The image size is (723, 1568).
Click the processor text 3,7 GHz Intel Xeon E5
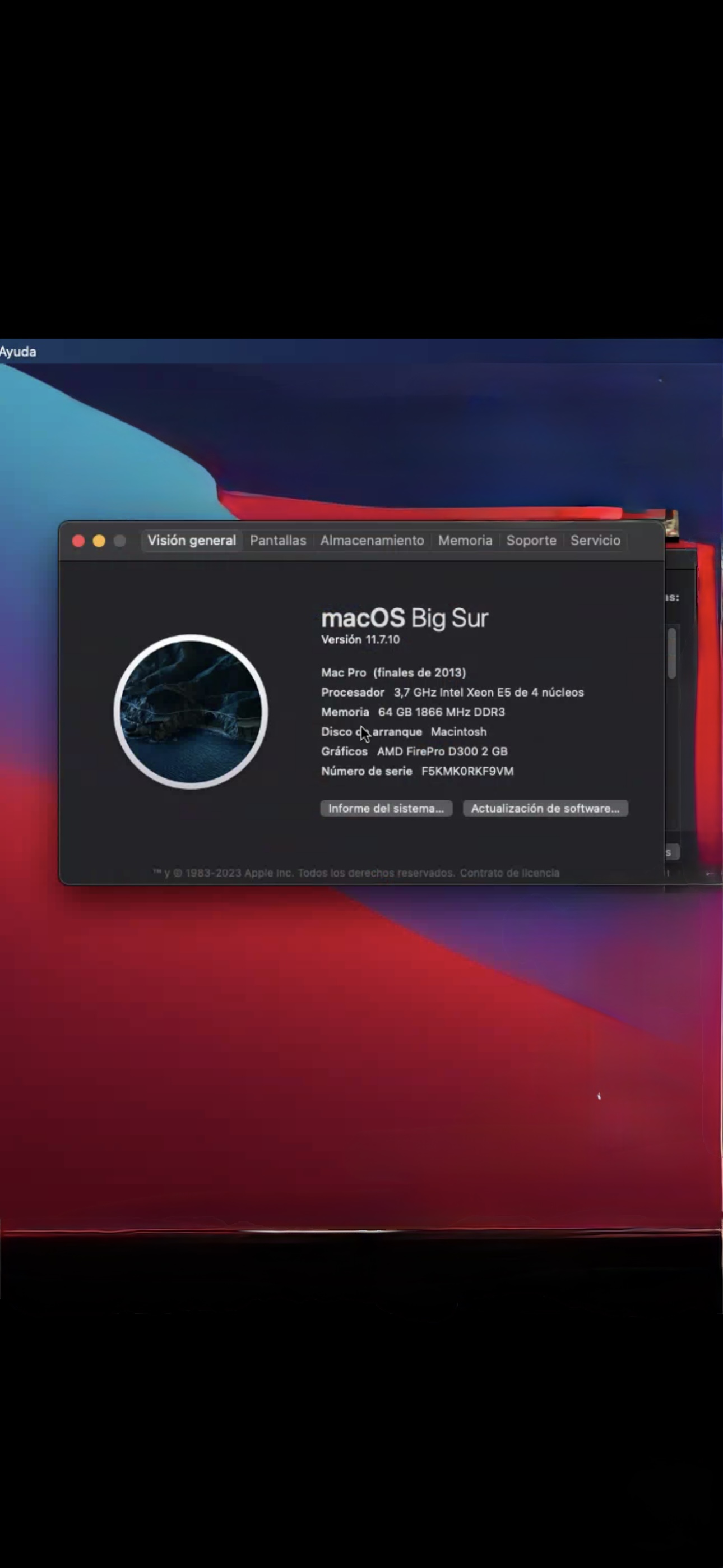(x=453, y=693)
